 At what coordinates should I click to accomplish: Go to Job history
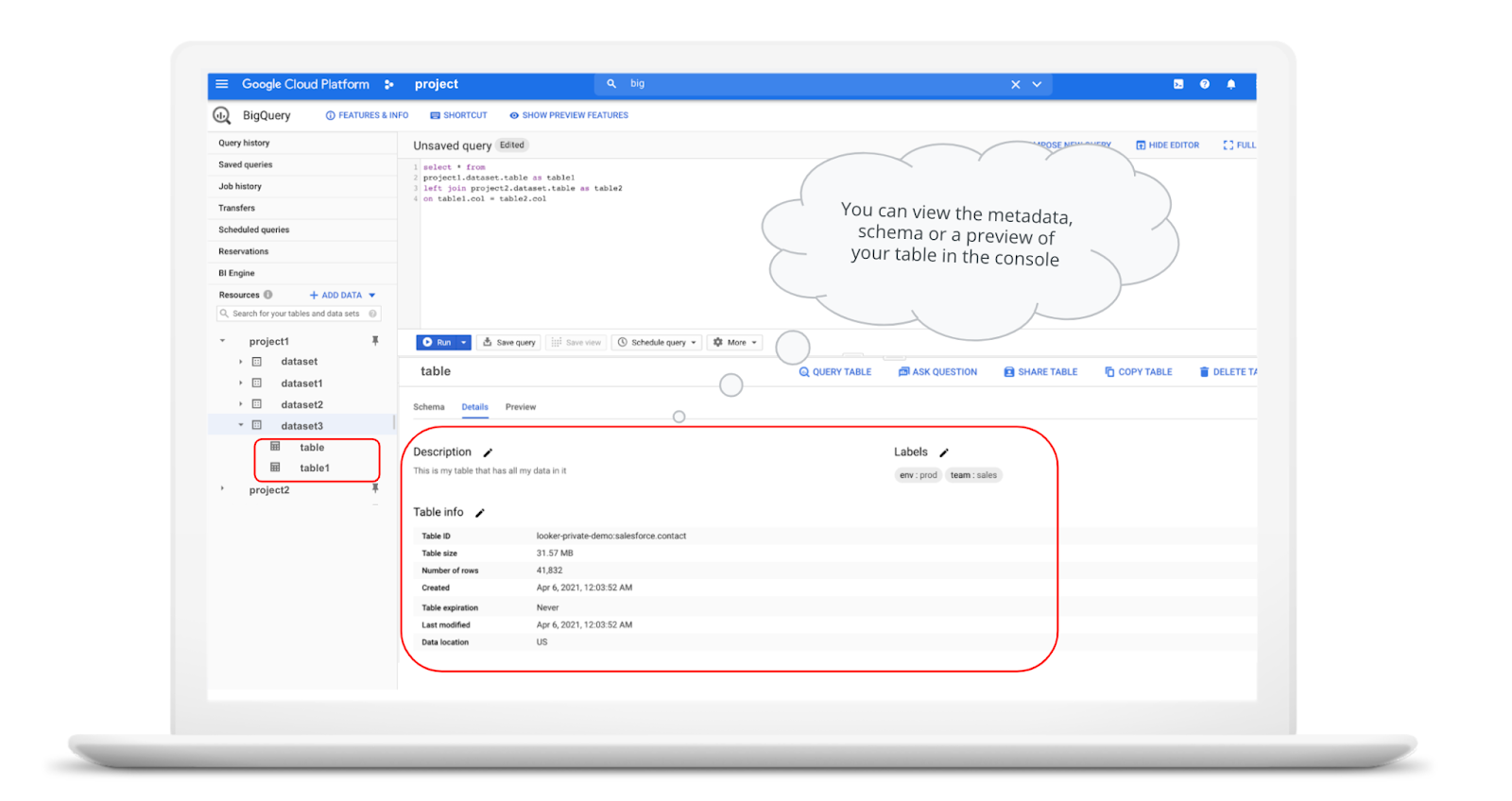(240, 186)
